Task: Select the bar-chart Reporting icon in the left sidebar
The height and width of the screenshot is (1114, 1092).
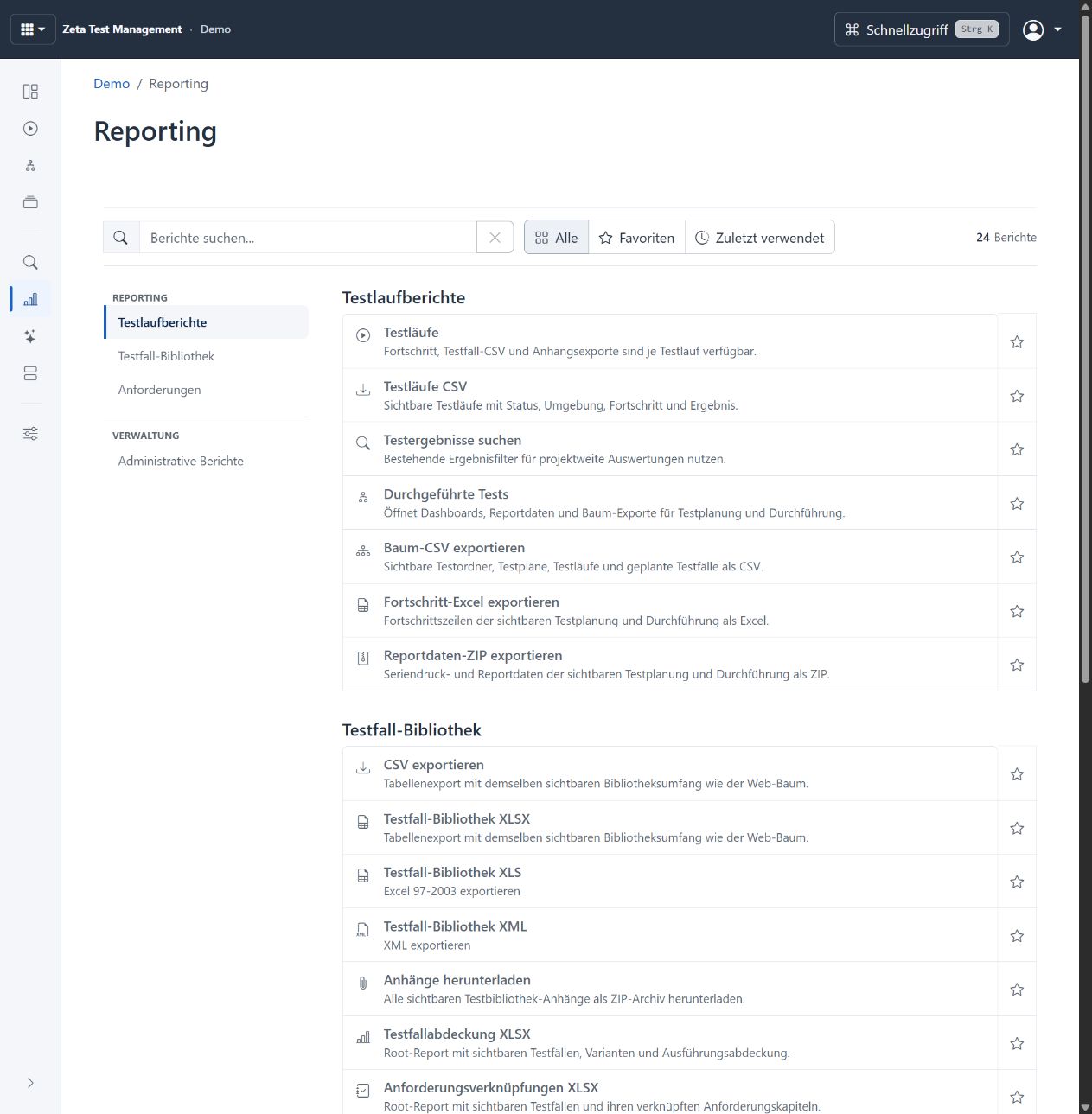Action: pyautogui.click(x=30, y=299)
